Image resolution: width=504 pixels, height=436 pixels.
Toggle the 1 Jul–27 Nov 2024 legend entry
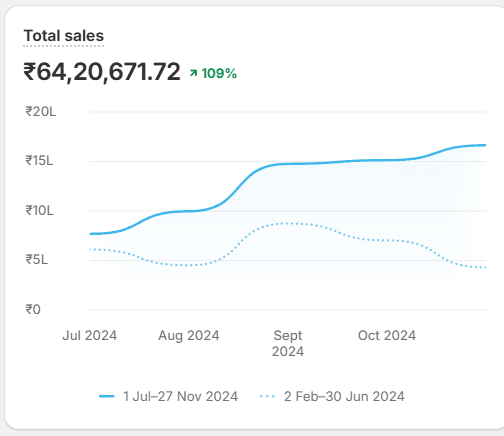pos(168,396)
